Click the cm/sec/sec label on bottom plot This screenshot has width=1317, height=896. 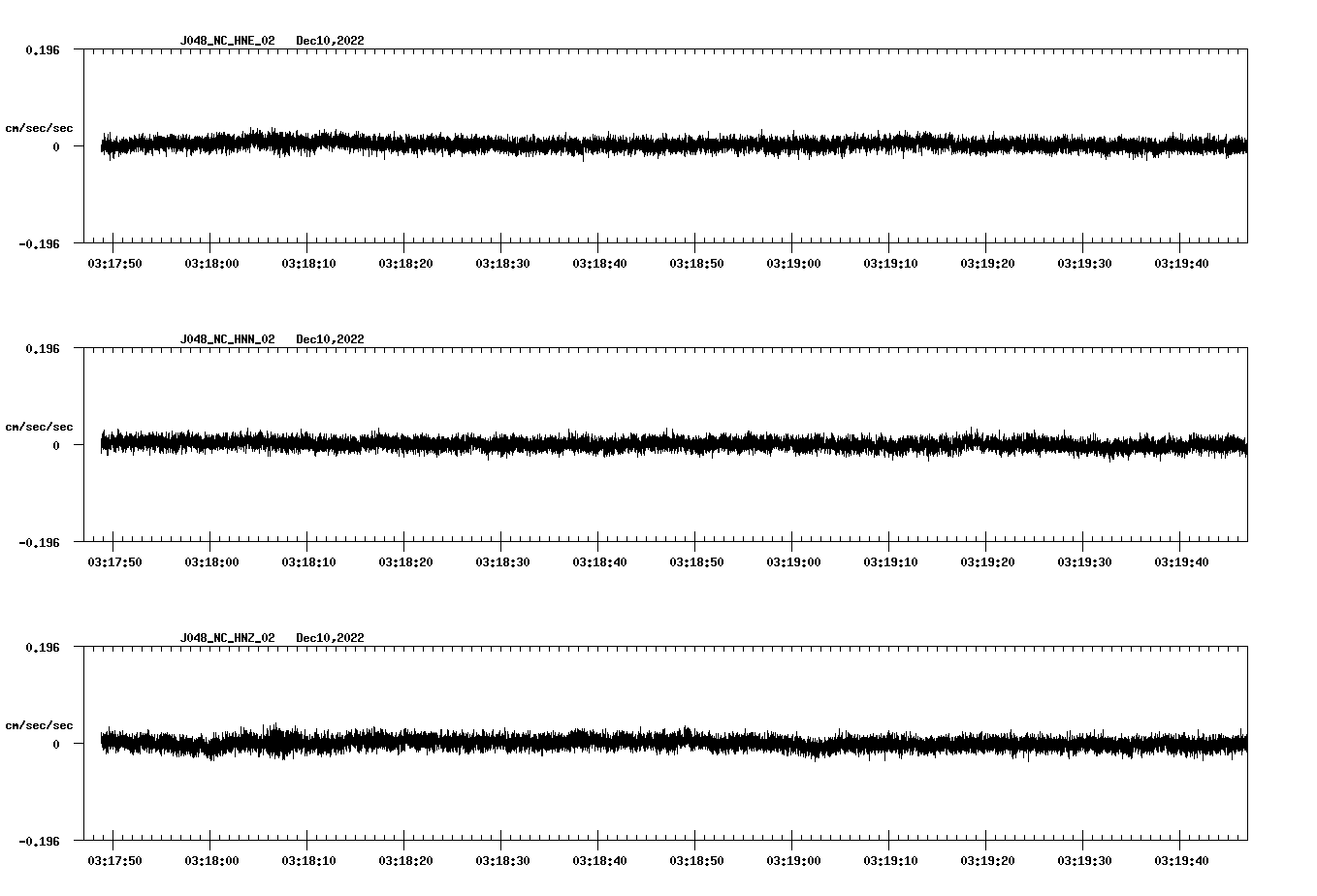41,722
